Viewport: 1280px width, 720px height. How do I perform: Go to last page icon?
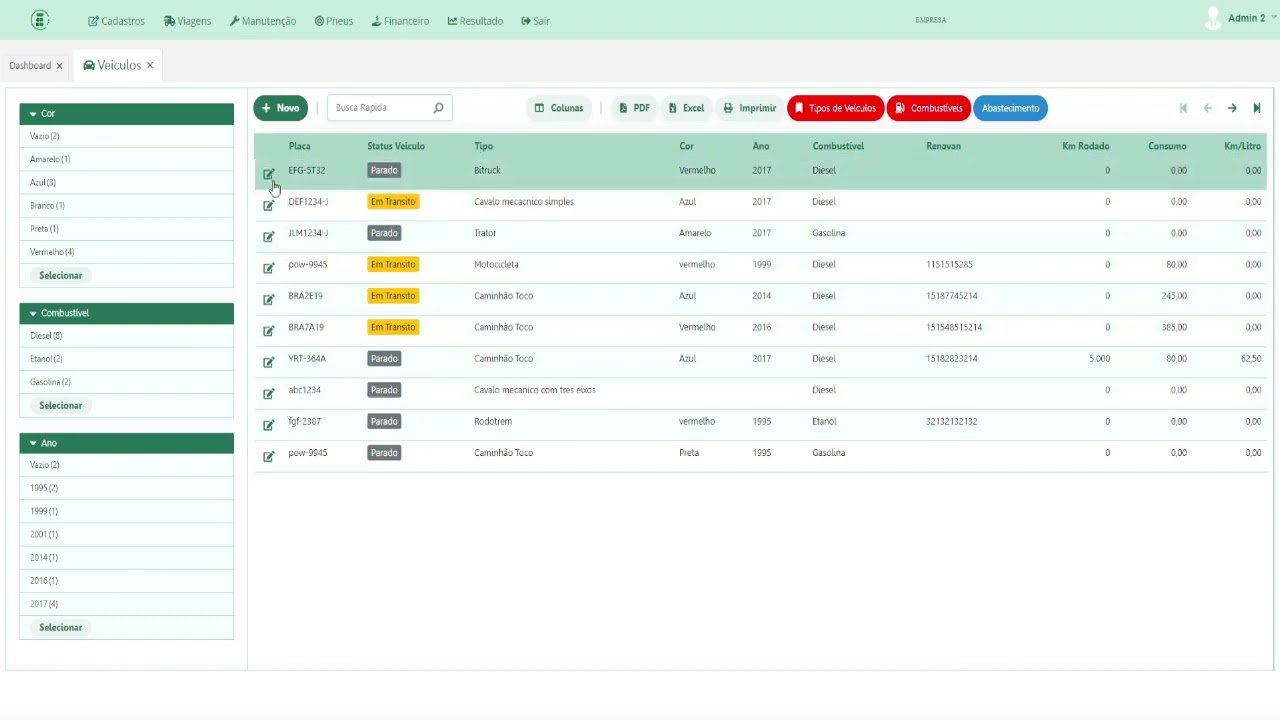(1257, 108)
